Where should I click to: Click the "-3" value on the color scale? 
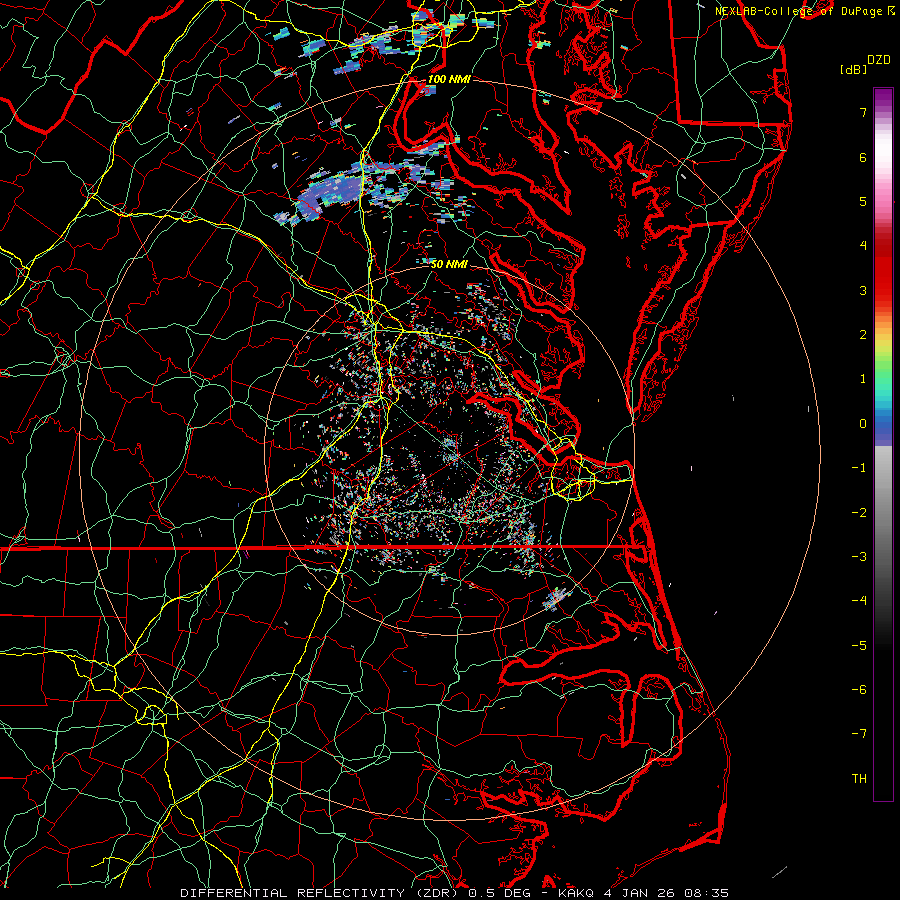[859, 557]
